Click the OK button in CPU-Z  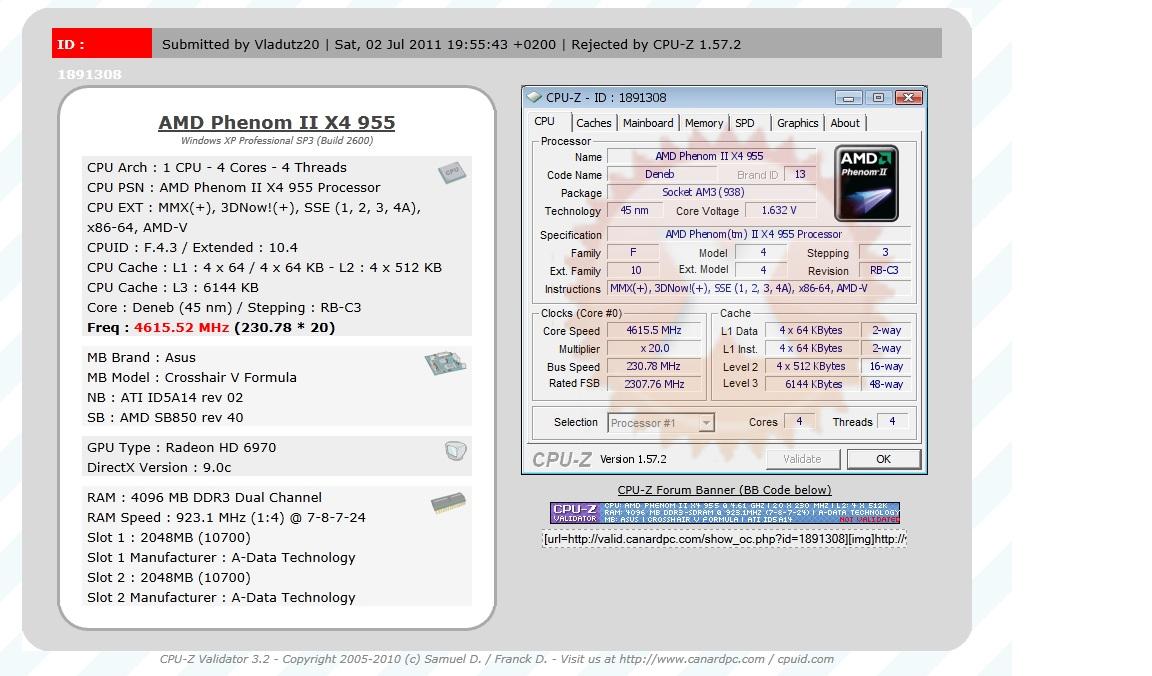[884, 459]
